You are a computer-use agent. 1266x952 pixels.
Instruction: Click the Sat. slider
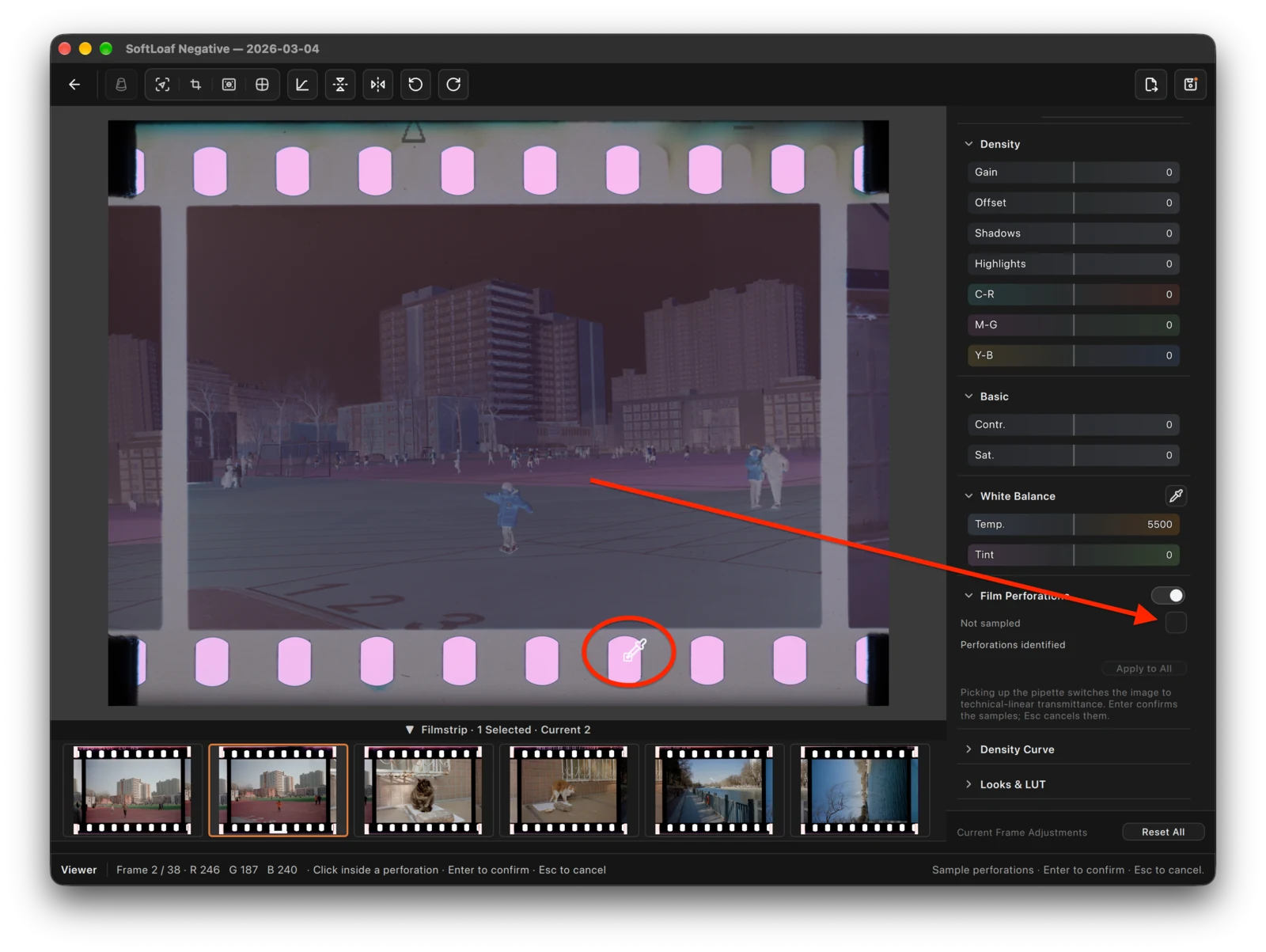(x=1073, y=455)
